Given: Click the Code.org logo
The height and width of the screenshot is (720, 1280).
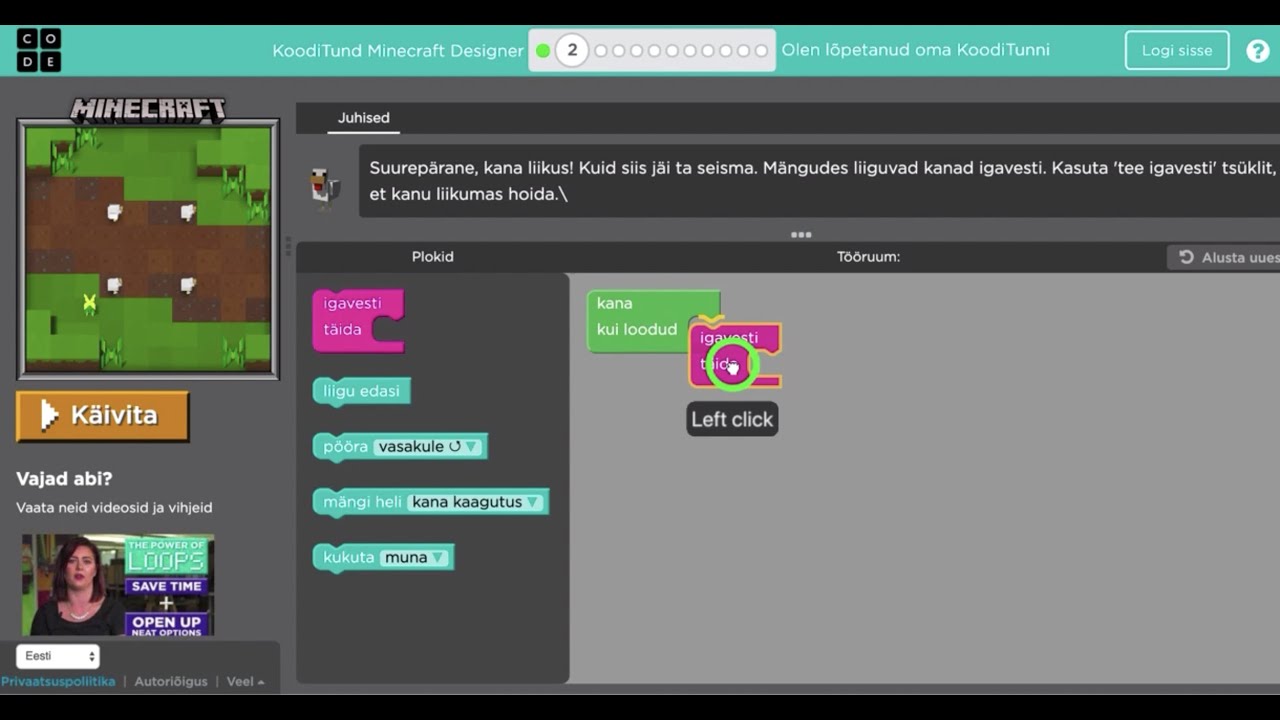Looking at the screenshot, I should pos(39,50).
